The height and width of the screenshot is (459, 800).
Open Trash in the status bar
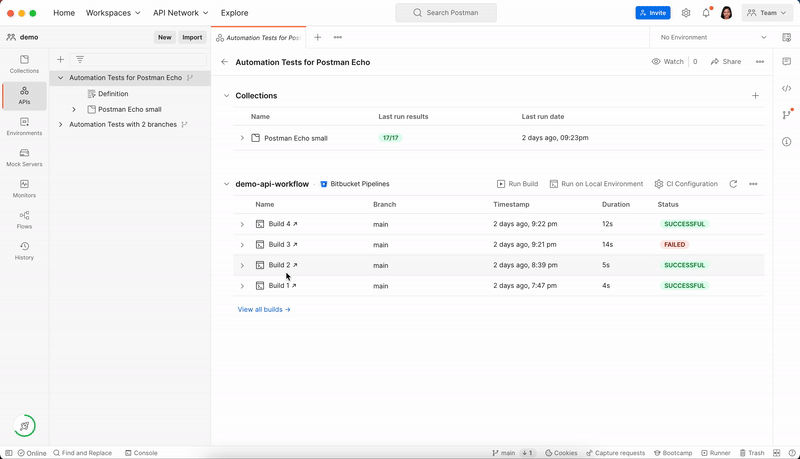point(752,453)
